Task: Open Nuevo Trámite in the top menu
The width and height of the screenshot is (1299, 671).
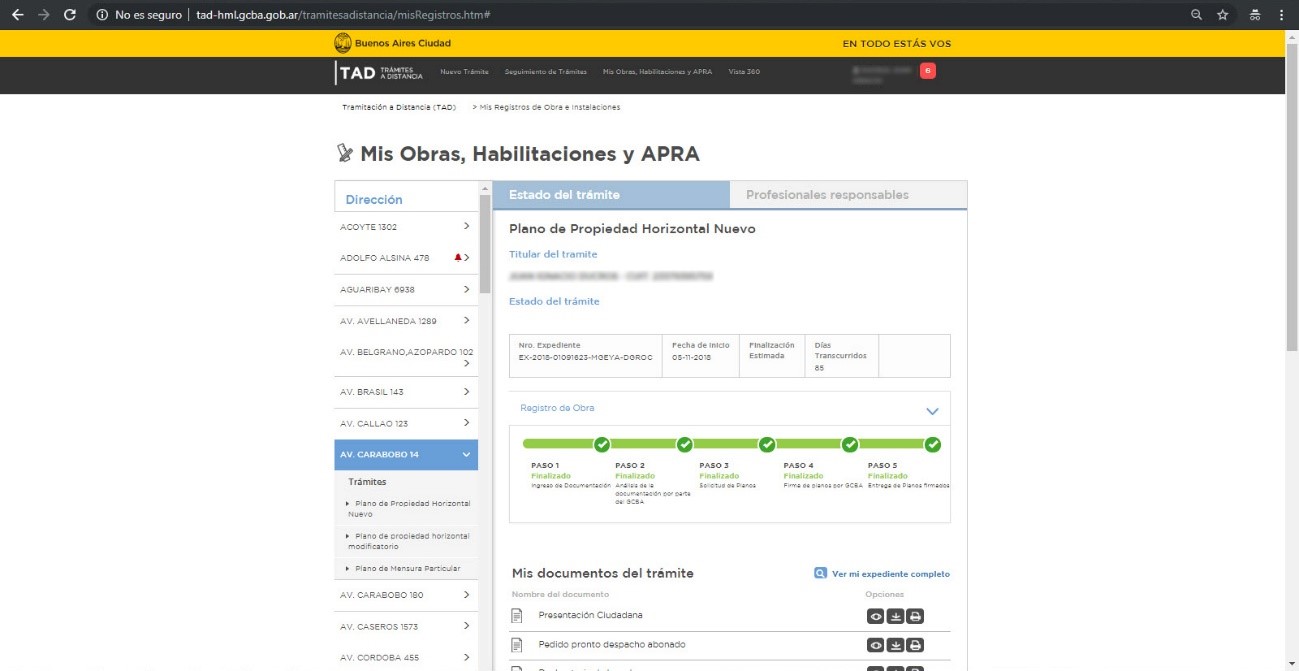Action: pyautogui.click(x=464, y=72)
